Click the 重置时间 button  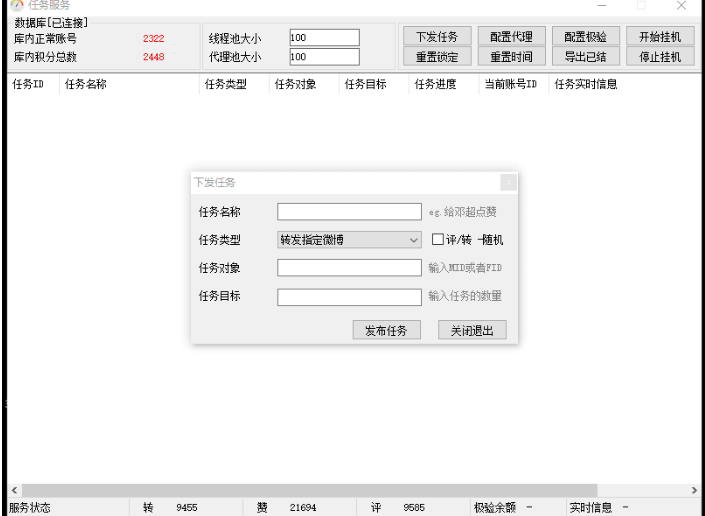(511, 57)
